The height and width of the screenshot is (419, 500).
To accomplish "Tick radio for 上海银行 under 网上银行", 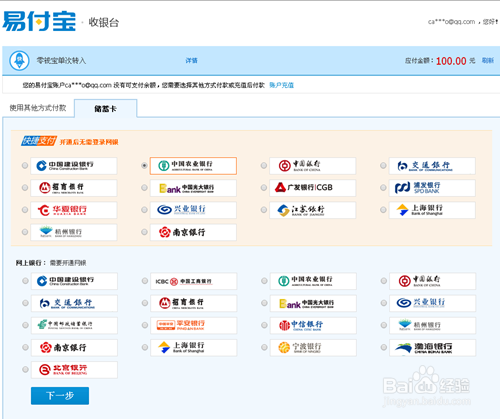I will click(145, 347).
